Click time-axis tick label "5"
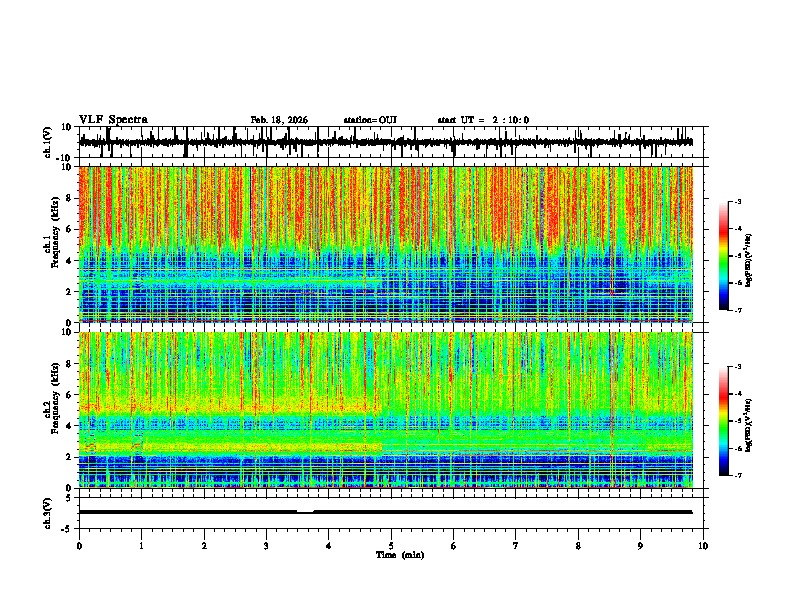Screen dimensions: 792x612 (x=391, y=546)
